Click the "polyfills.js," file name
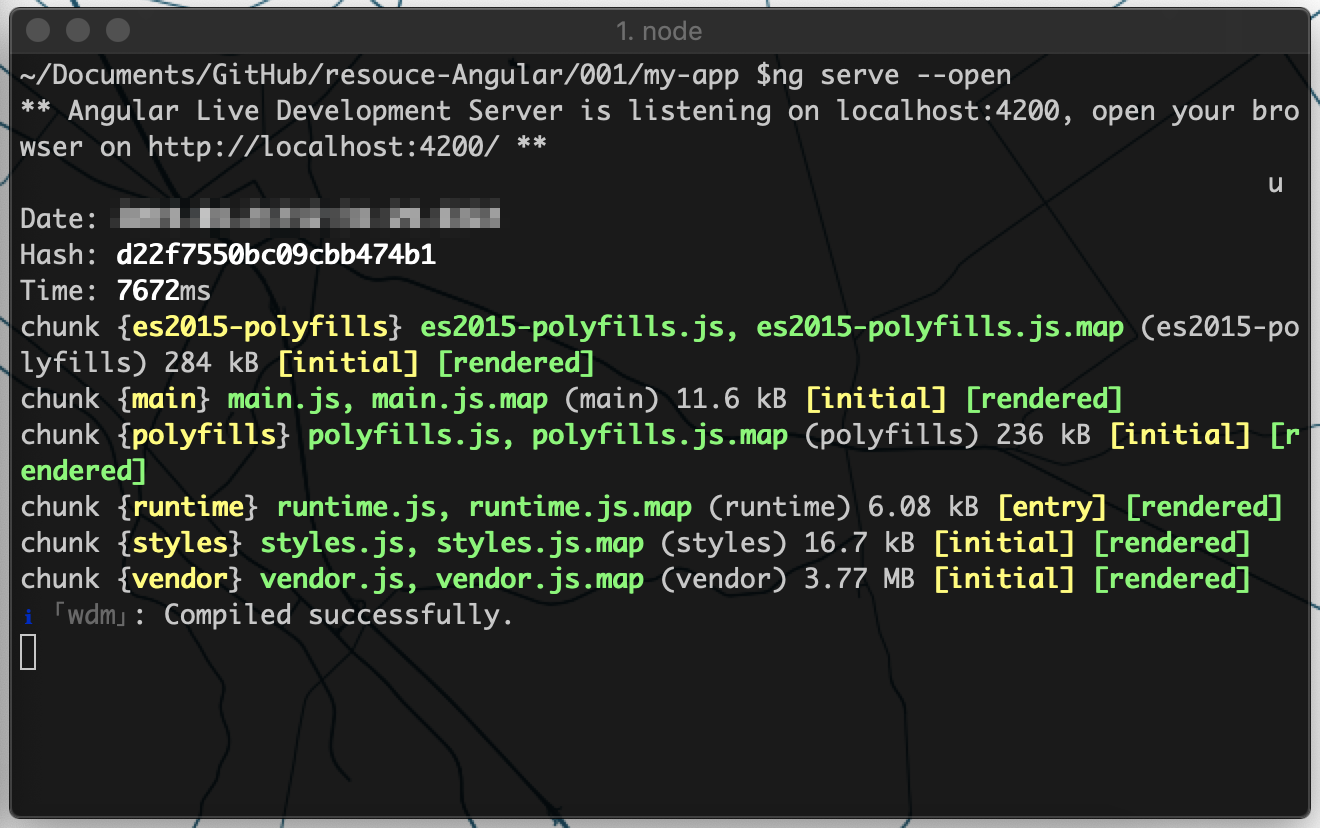The height and width of the screenshot is (828, 1320). click(x=412, y=435)
